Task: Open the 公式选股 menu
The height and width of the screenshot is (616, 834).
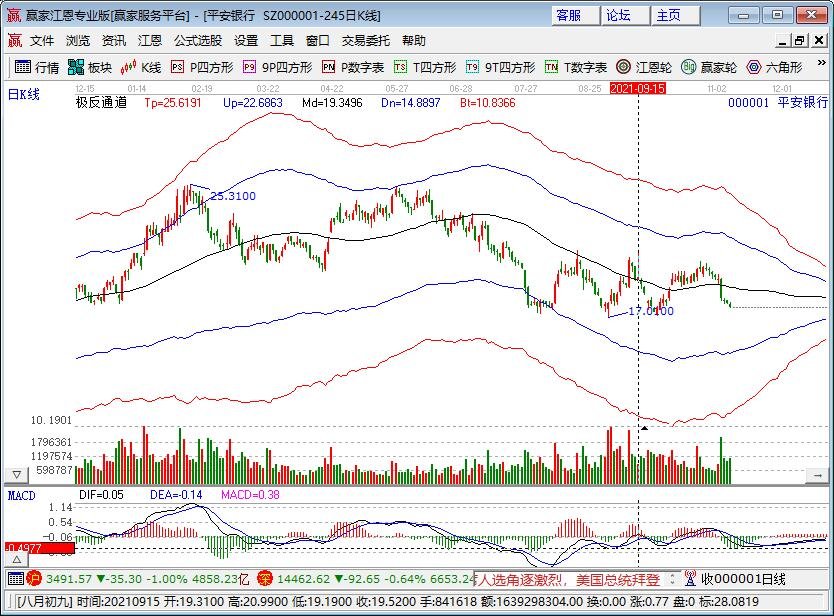Action: point(198,41)
